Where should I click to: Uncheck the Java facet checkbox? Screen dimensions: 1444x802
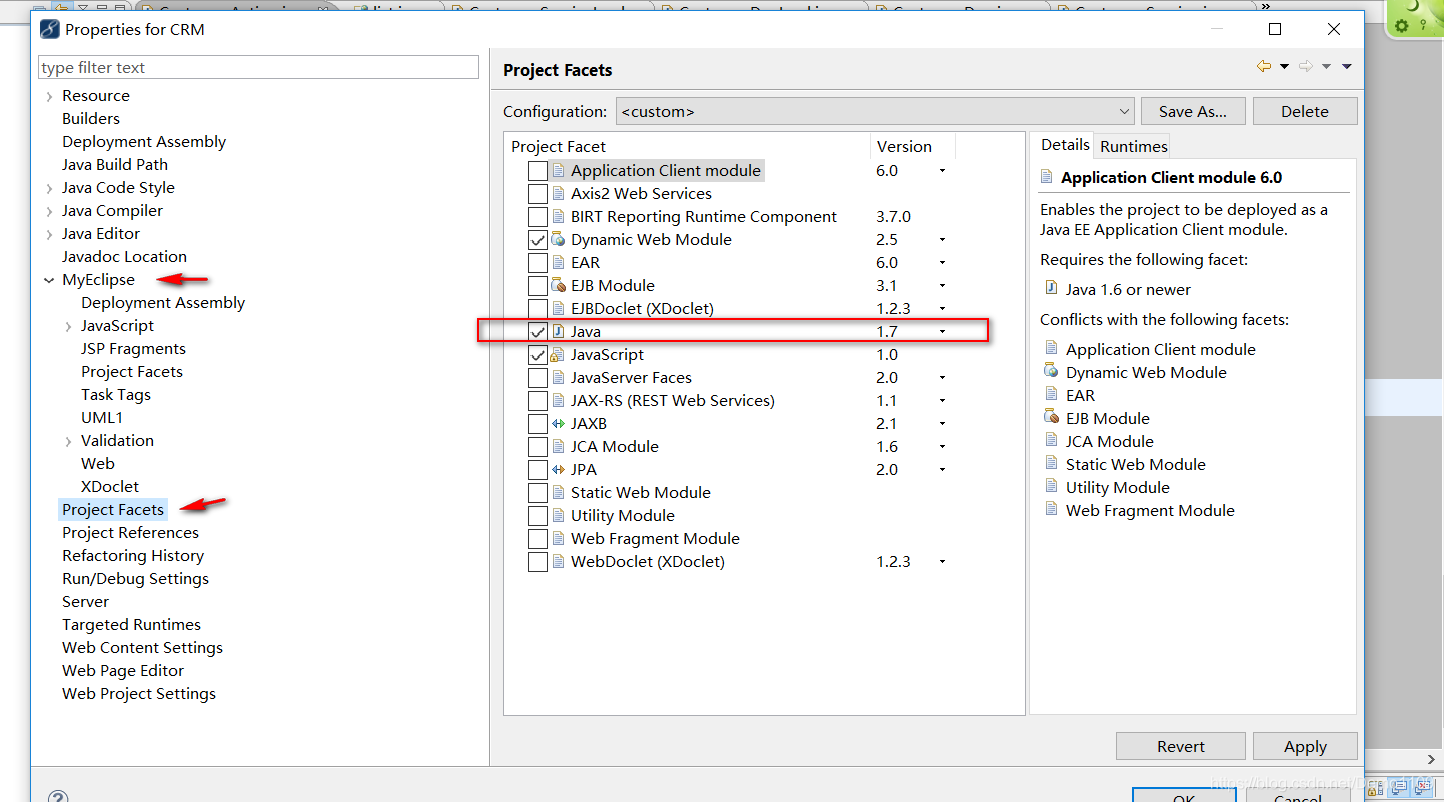click(538, 331)
